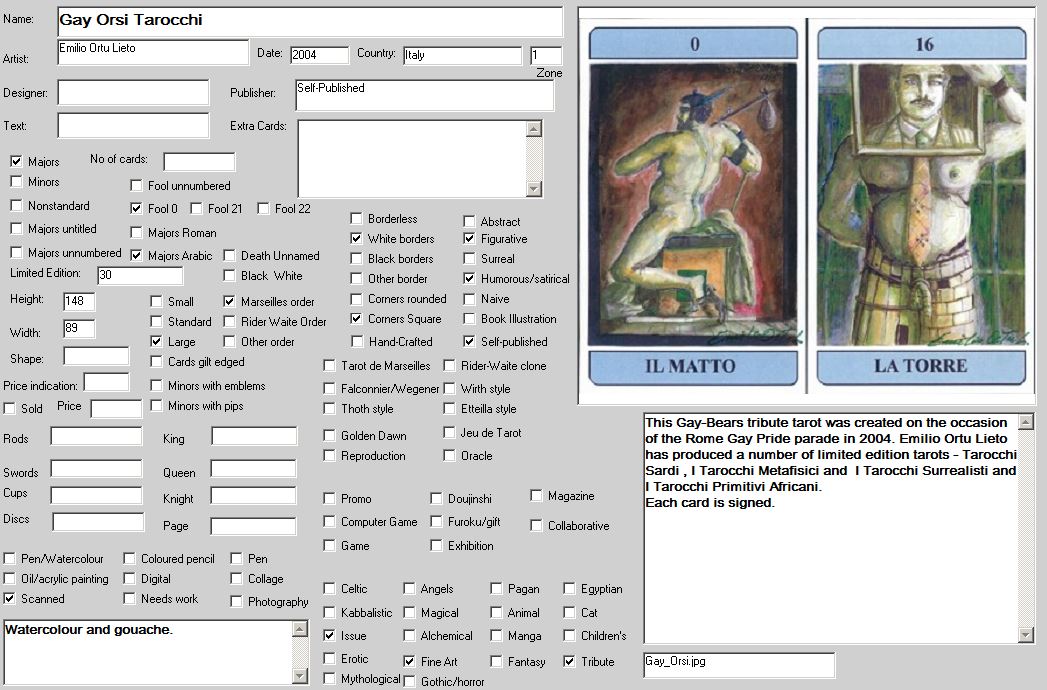
Task: Focus the Publisher field with Self-Published
Action: coord(424,95)
